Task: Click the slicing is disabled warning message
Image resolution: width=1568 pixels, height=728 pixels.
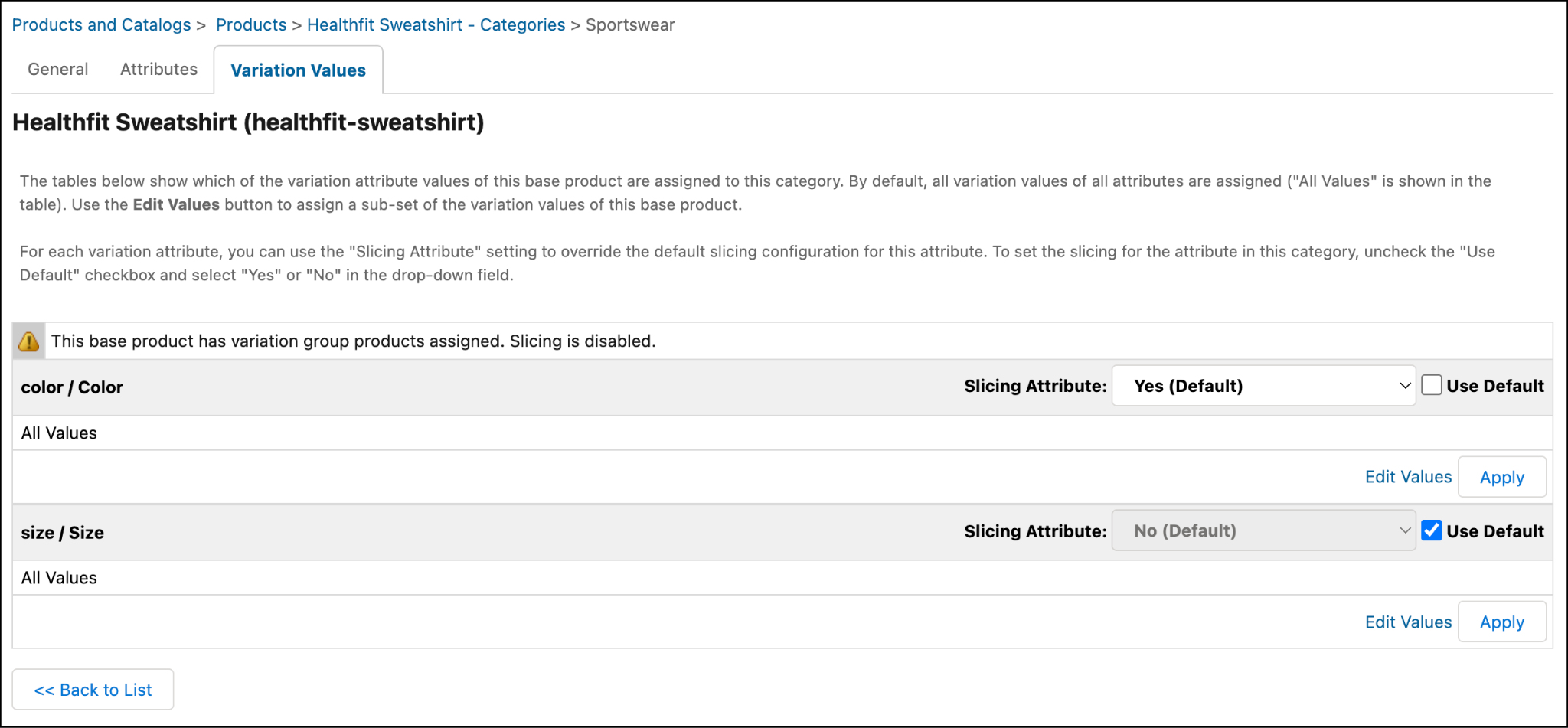Action: 353,341
